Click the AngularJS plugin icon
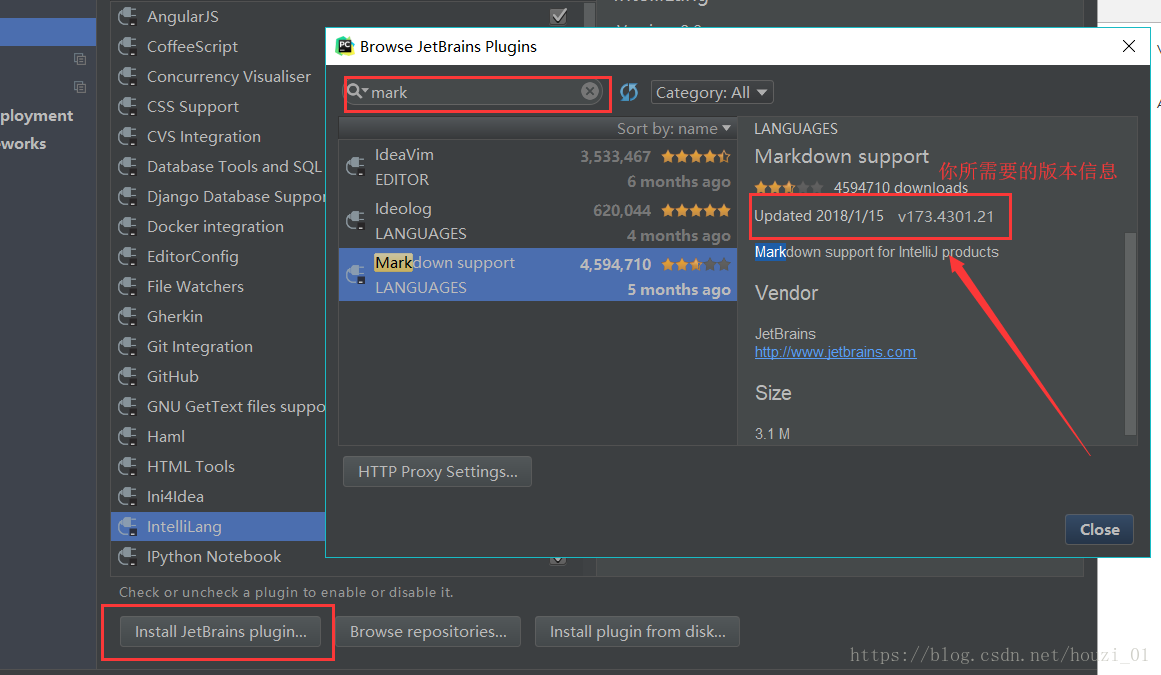 coord(127,16)
